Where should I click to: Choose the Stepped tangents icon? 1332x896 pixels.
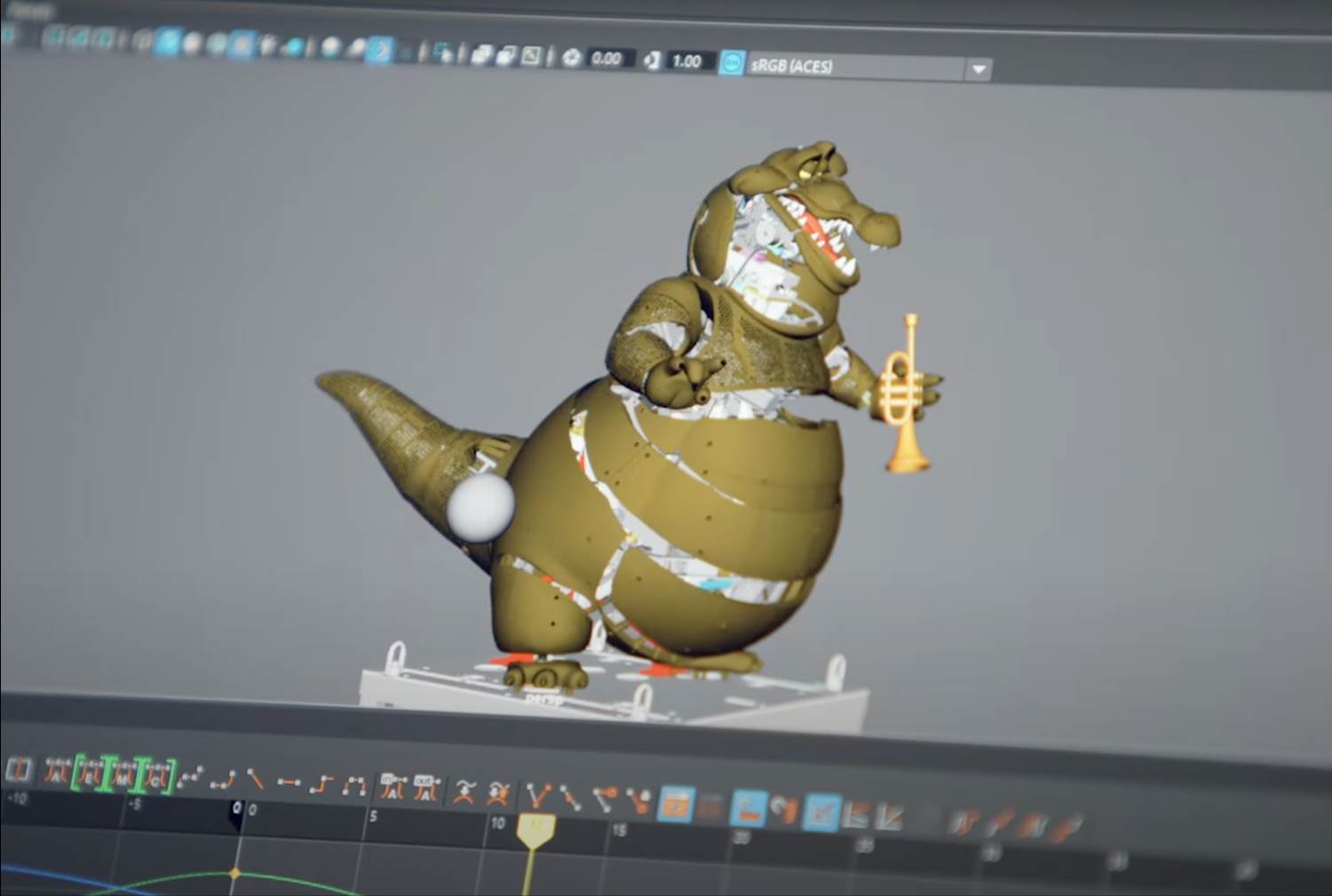[321, 784]
